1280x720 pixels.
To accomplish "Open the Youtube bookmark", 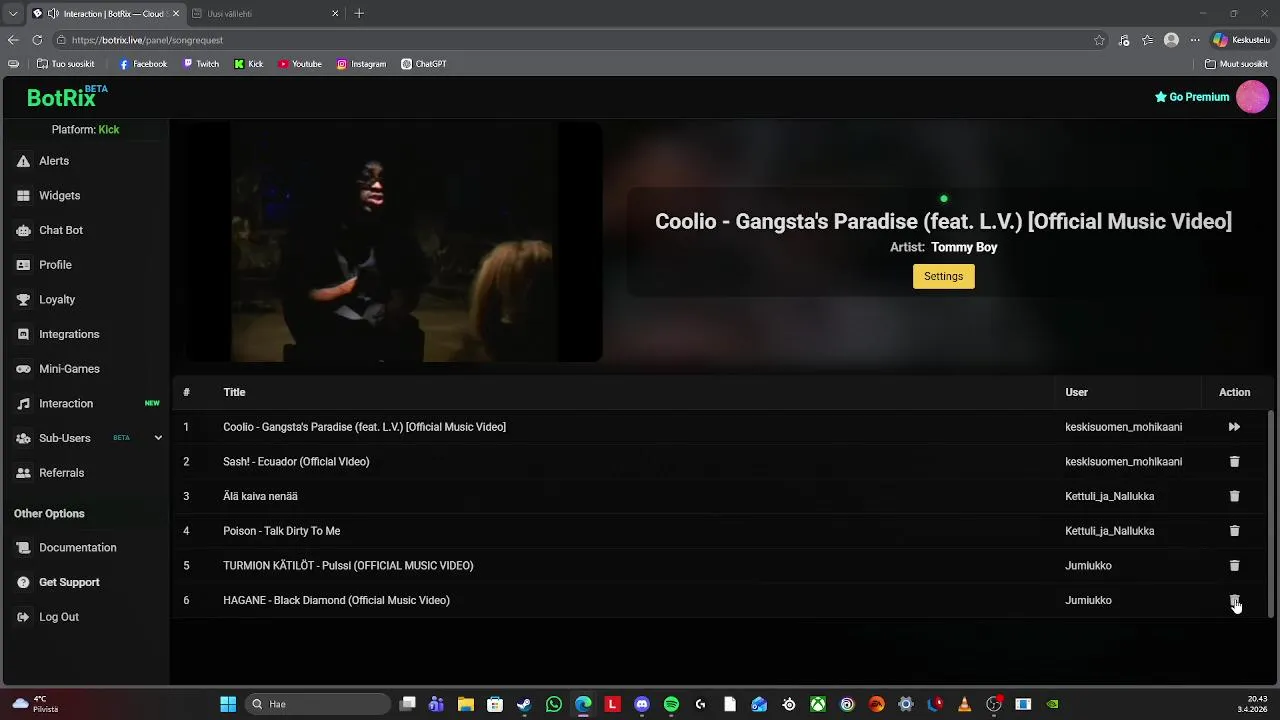I will 300,64.
